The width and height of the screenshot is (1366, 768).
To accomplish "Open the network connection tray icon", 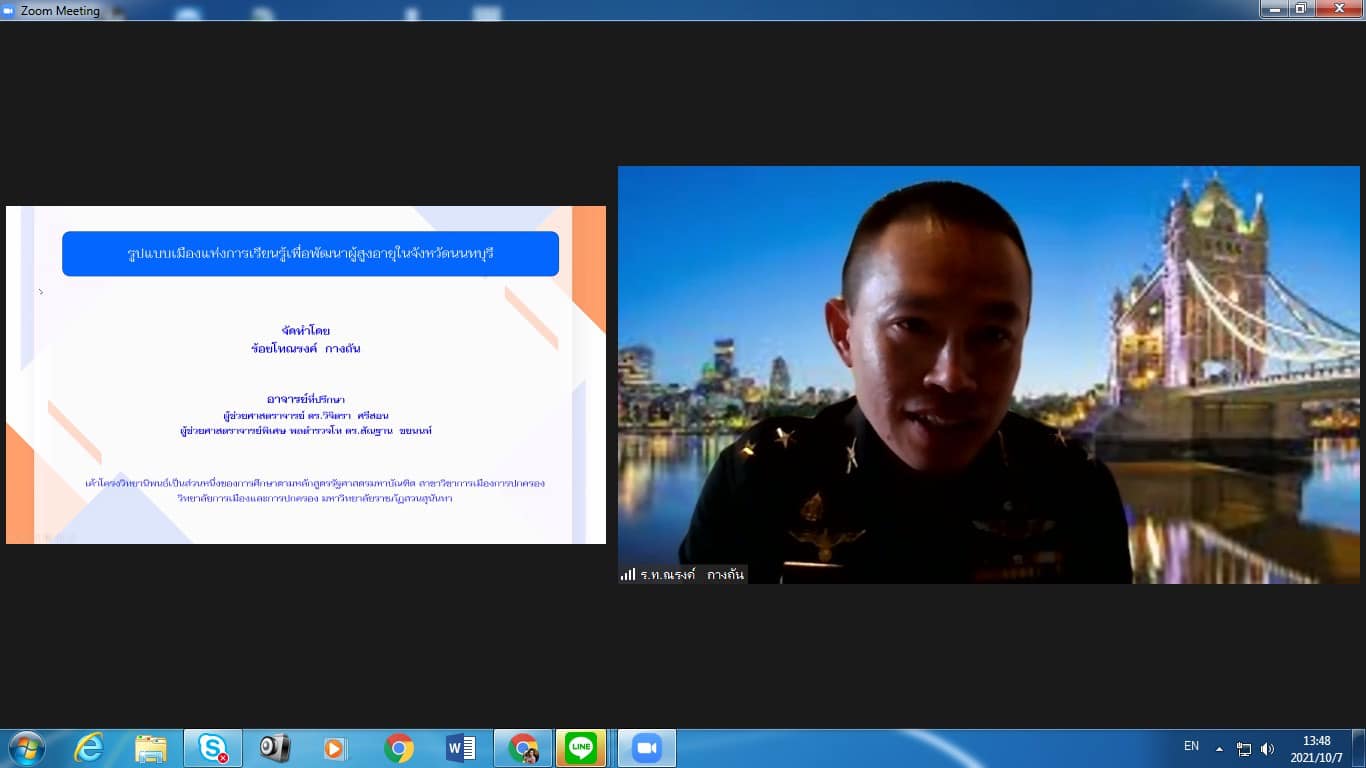I will (x=1244, y=749).
